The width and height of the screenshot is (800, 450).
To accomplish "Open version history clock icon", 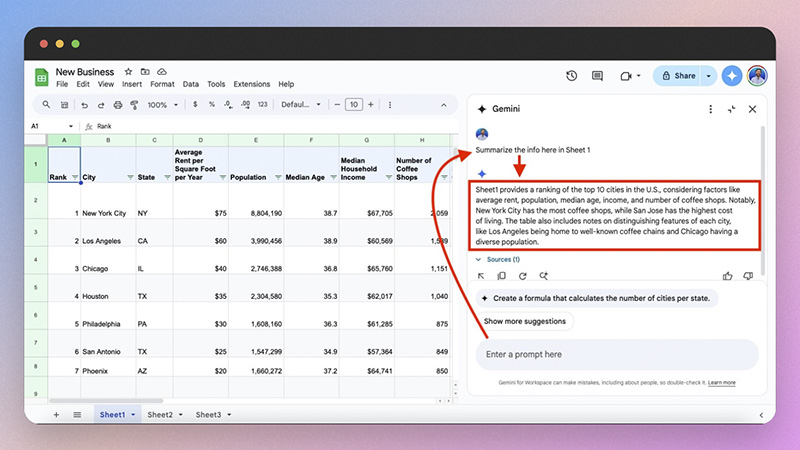I will coord(571,76).
